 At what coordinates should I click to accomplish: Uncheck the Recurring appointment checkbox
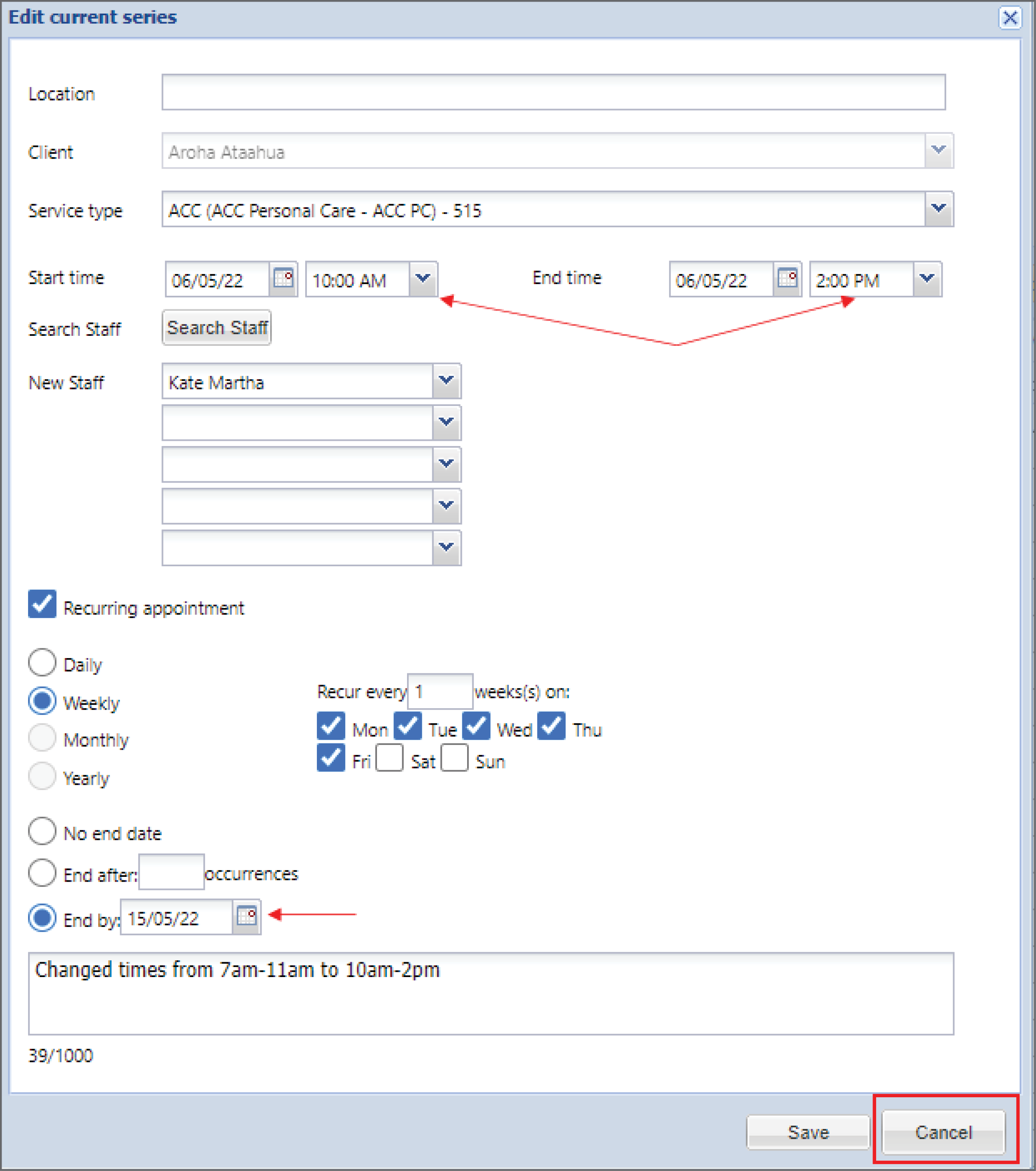pos(42,604)
